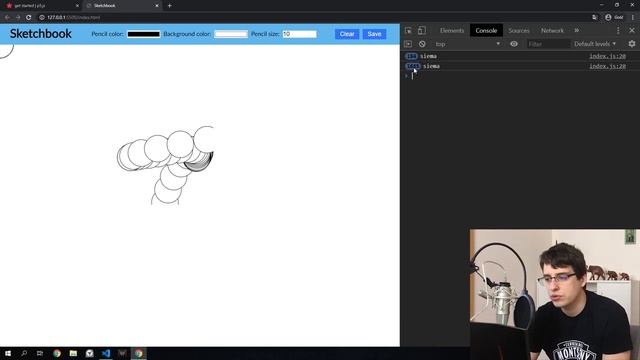Close the Sketchbook browser tab
The height and width of the screenshot is (360, 640).
156,6
